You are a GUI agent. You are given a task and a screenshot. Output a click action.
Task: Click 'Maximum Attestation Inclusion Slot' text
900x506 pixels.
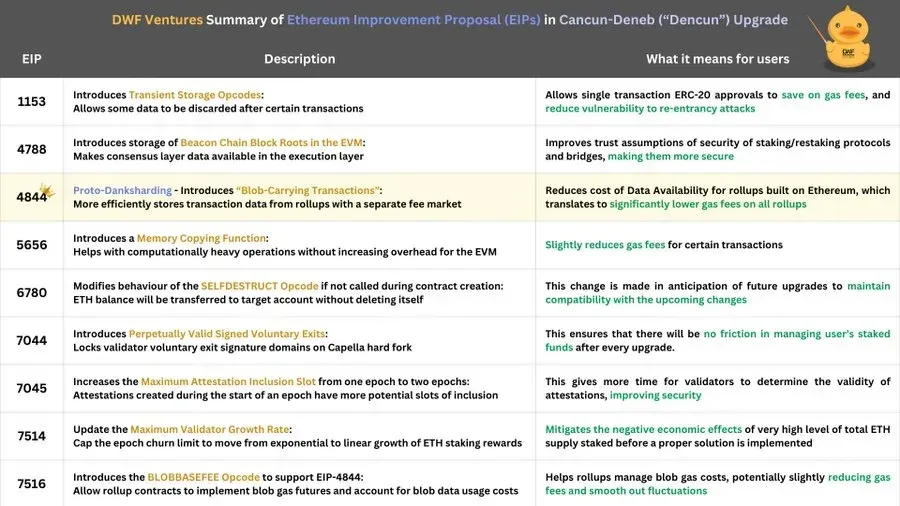point(228,382)
